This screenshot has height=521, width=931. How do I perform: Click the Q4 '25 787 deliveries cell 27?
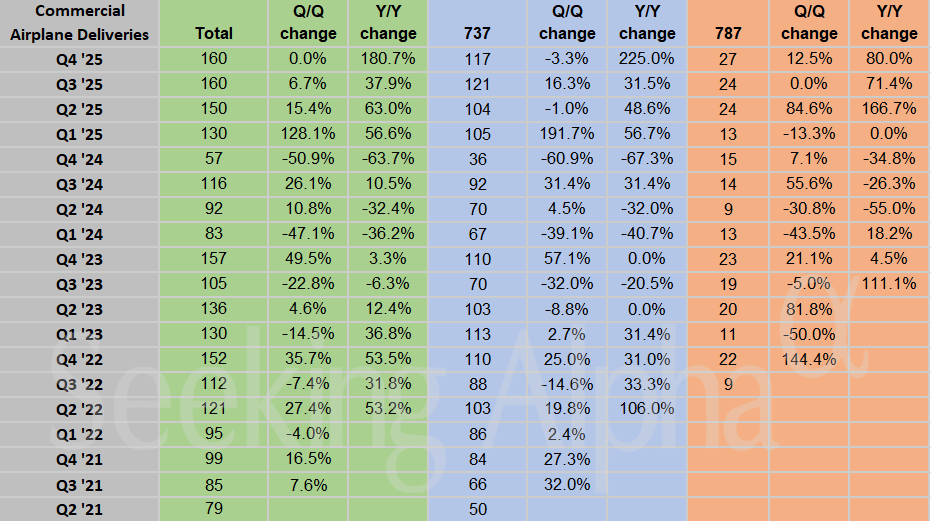tap(729, 59)
